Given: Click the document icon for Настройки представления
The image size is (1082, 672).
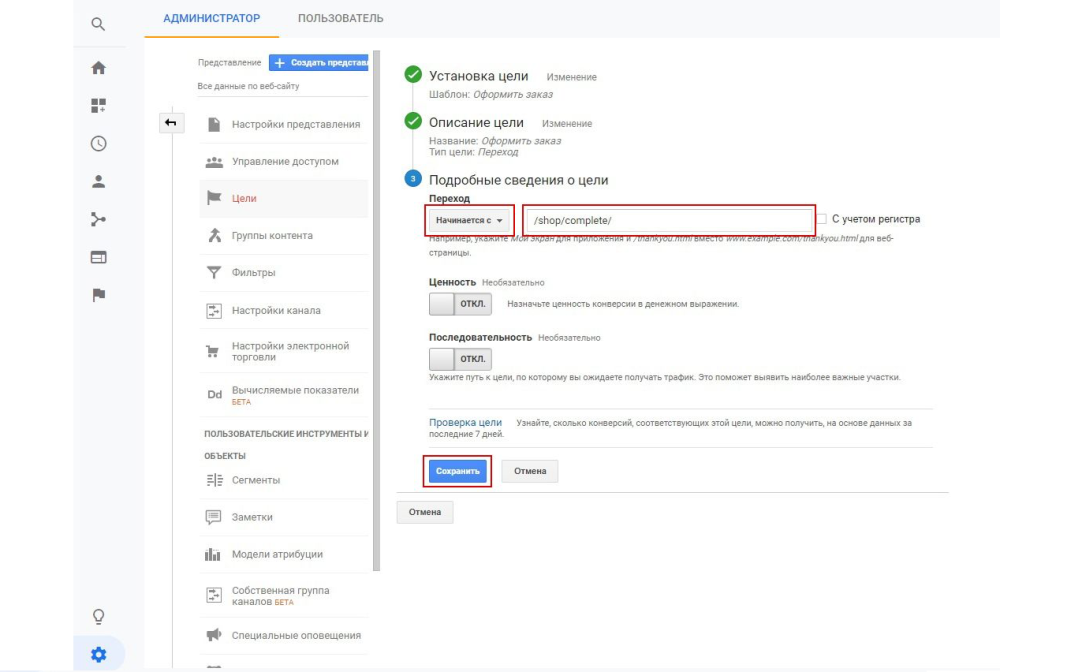Looking at the screenshot, I should (x=214, y=124).
